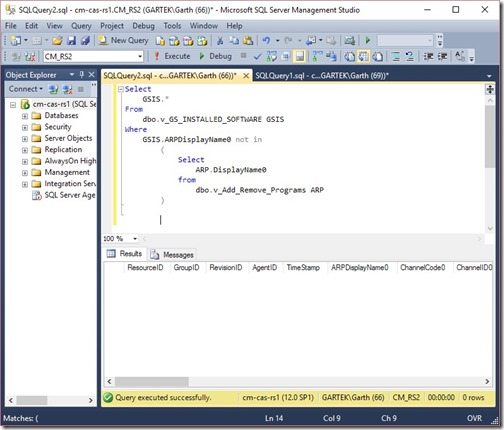The image size is (504, 430).
Task: Click the Increase Indent icon
Action: [x=442, y=57]
